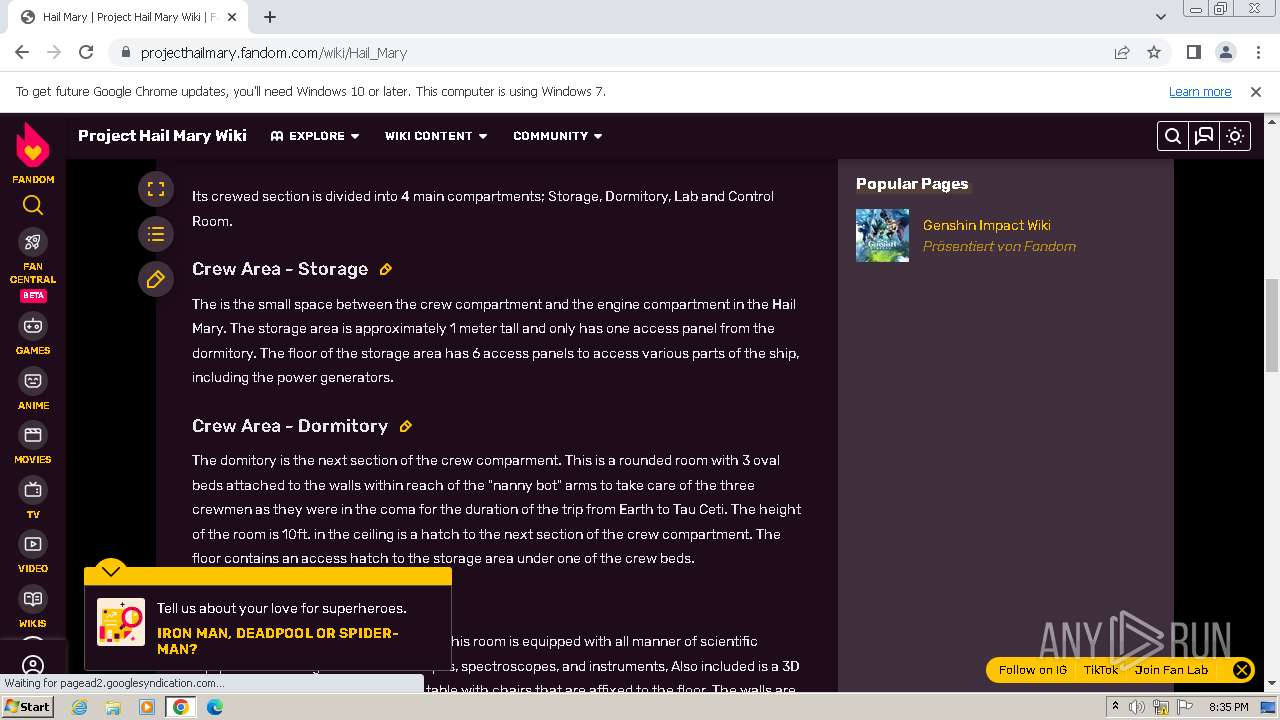Open a new browser tab
Image resolution: width=1280 pixels, height=720 pixels.
pos(270,17)
